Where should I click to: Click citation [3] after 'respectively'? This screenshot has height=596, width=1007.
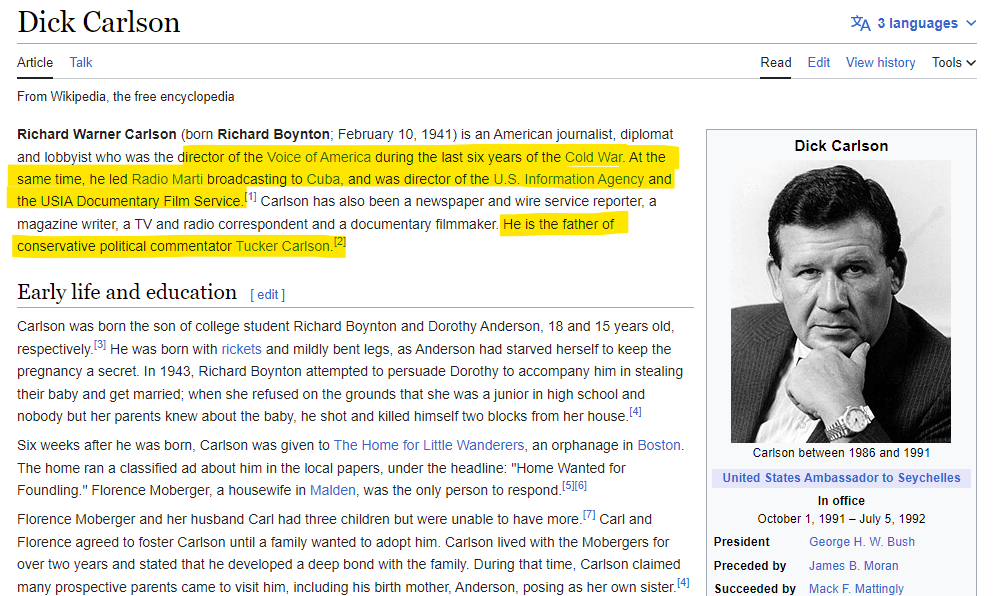pyautogui.click(x=100, y=344)
